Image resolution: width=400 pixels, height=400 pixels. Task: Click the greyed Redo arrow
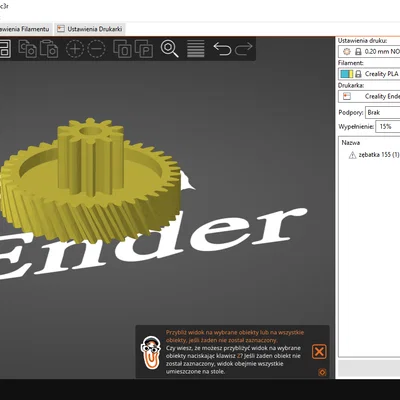pyautogui.click(x=244, y=49)
